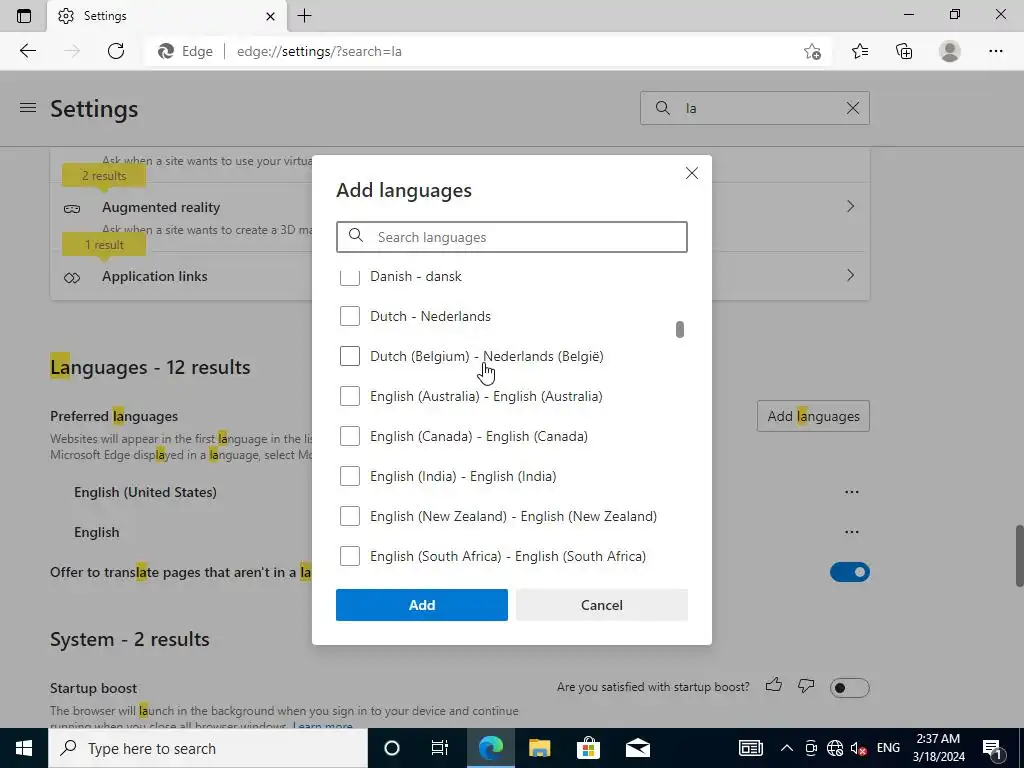
Task: Click the network globe tray icon
Action: (x=835, y=748)
